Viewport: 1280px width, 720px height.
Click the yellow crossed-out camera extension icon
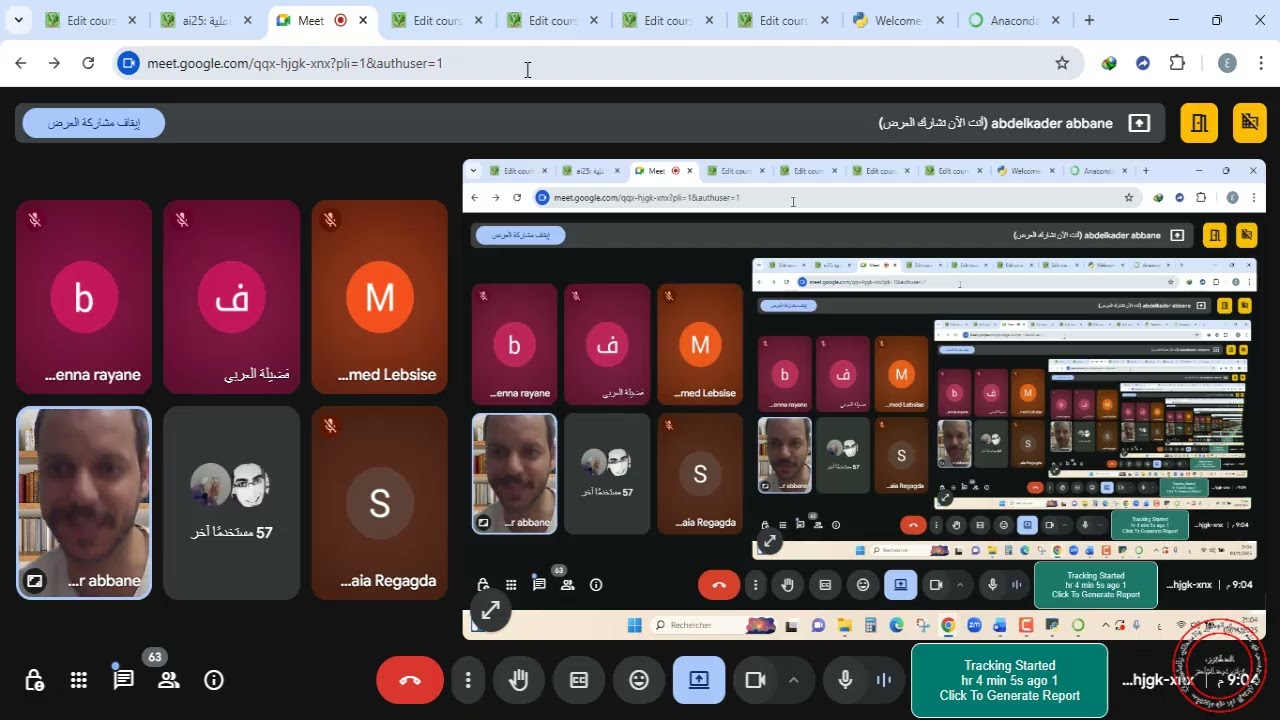tap(1249, 123)
